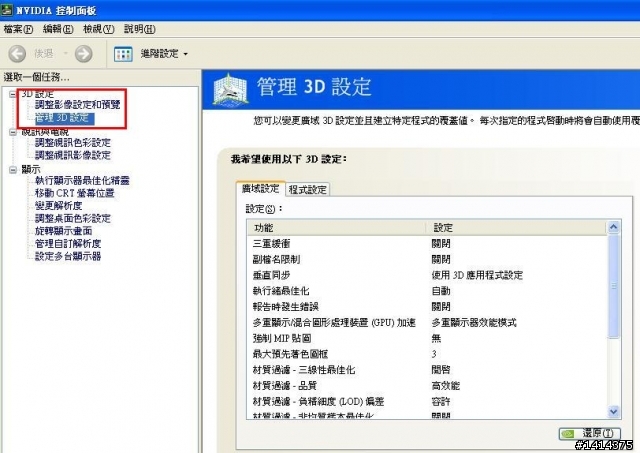
Task: Select the 執行緒最佳化 row
Action: (427, 291)
